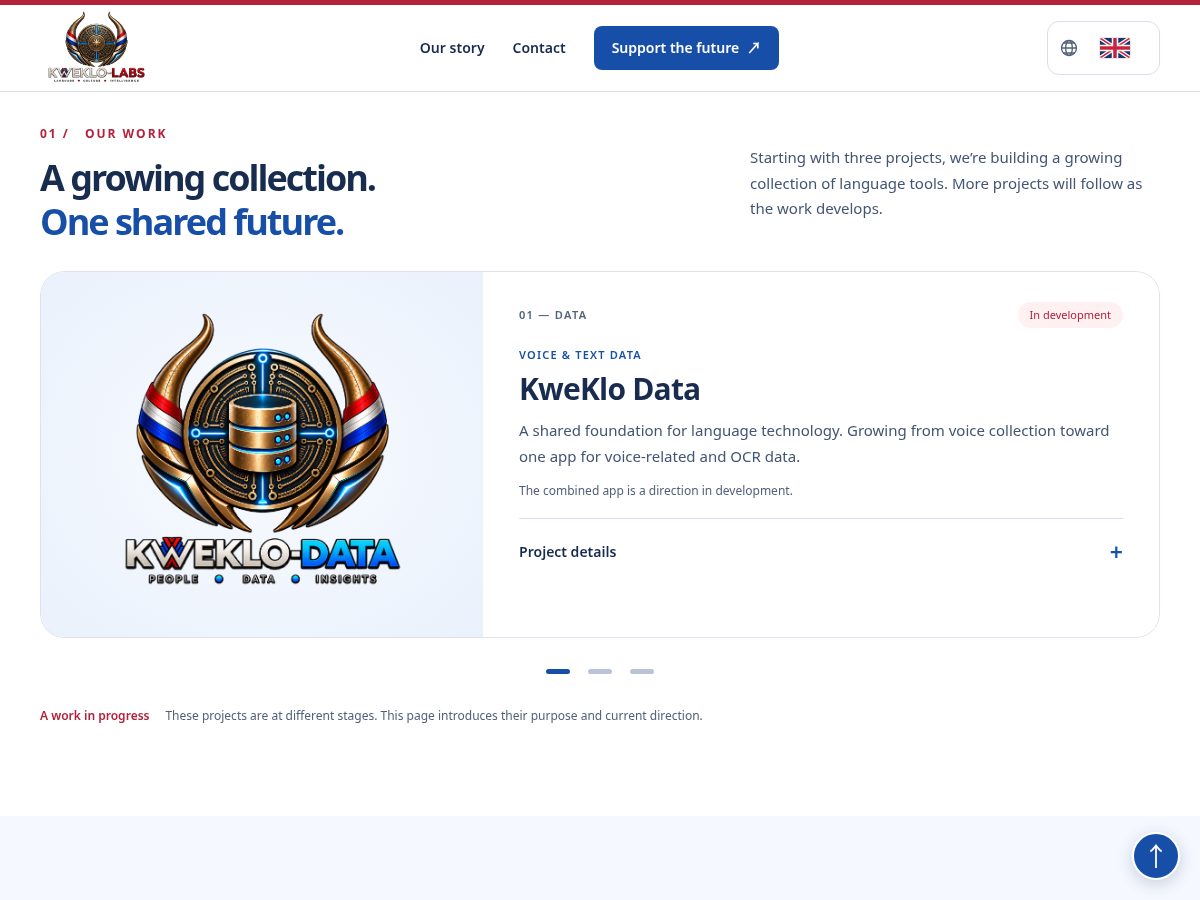The height and width of the screenshot is (900, 1200).
Task: Click the globe language icon
Action: point(1069,48)
